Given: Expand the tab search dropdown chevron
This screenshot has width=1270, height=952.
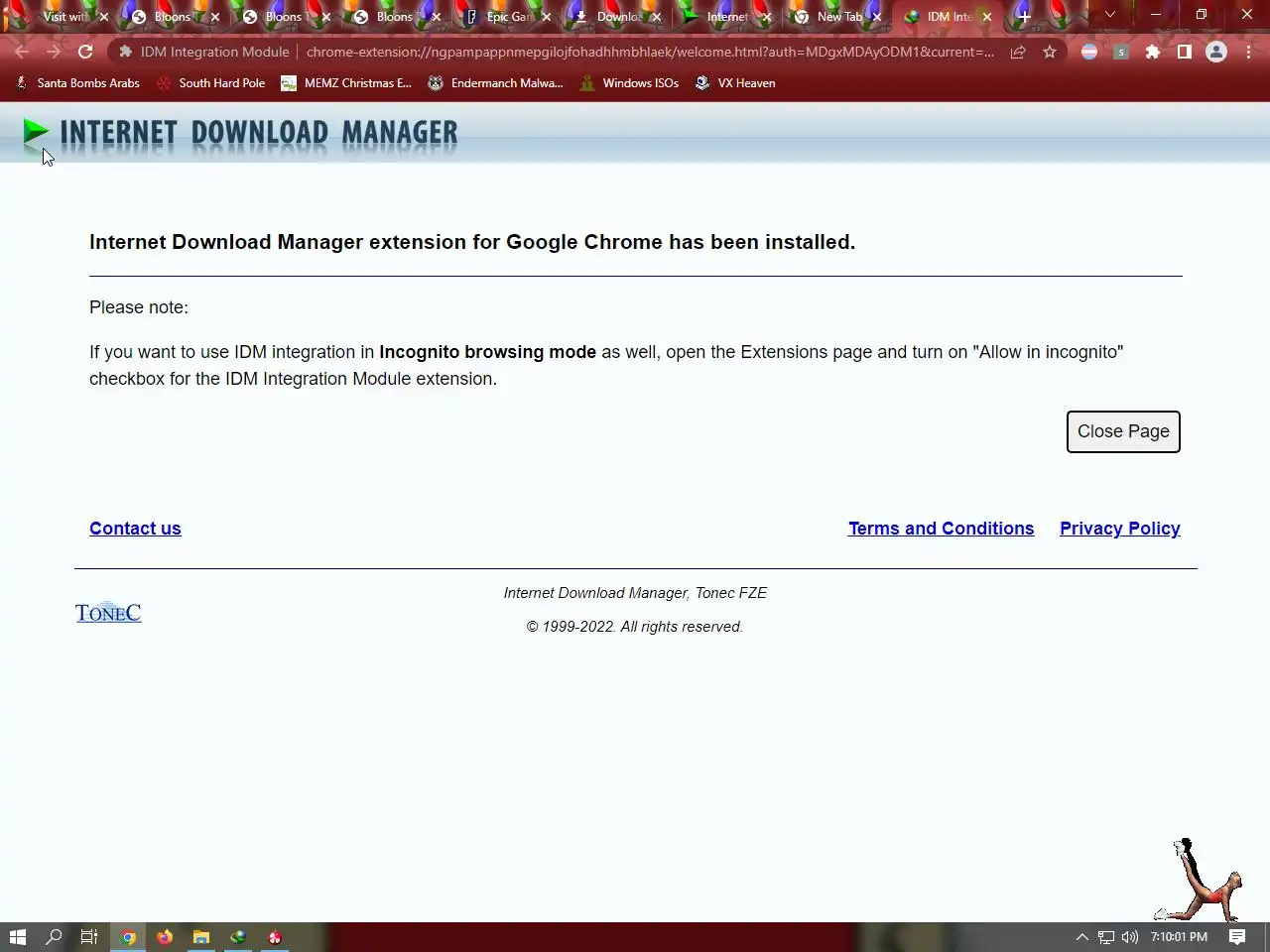Looking at the screenshot, I should point(1110,15).
